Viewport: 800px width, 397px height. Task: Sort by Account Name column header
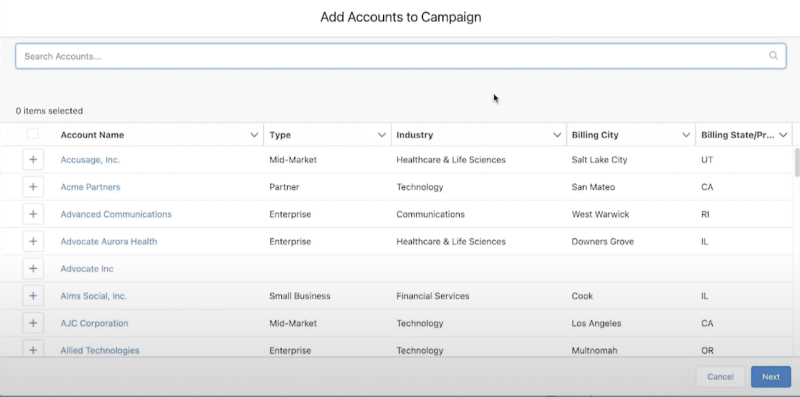click(92, 135)
